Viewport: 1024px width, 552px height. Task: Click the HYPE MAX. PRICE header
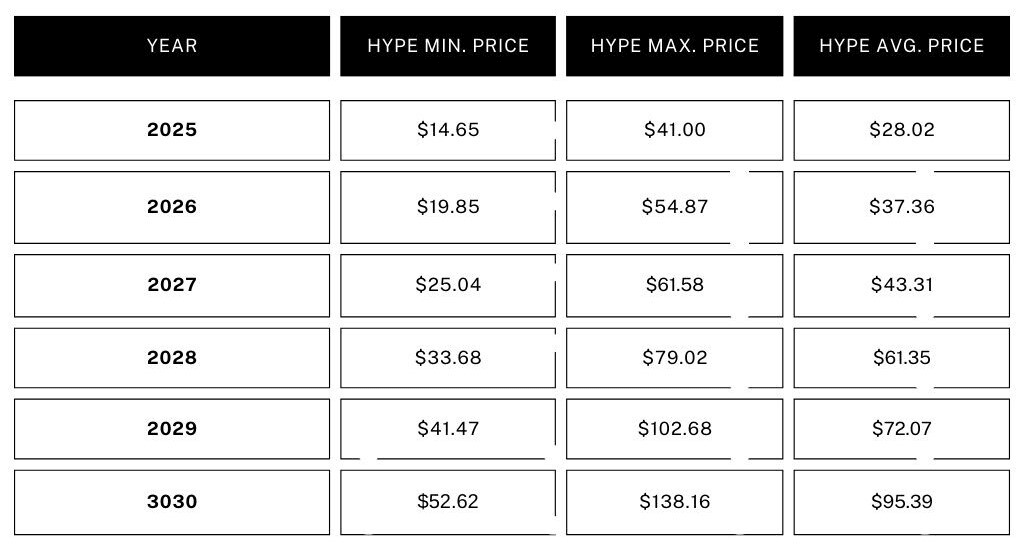coord(675,46)
